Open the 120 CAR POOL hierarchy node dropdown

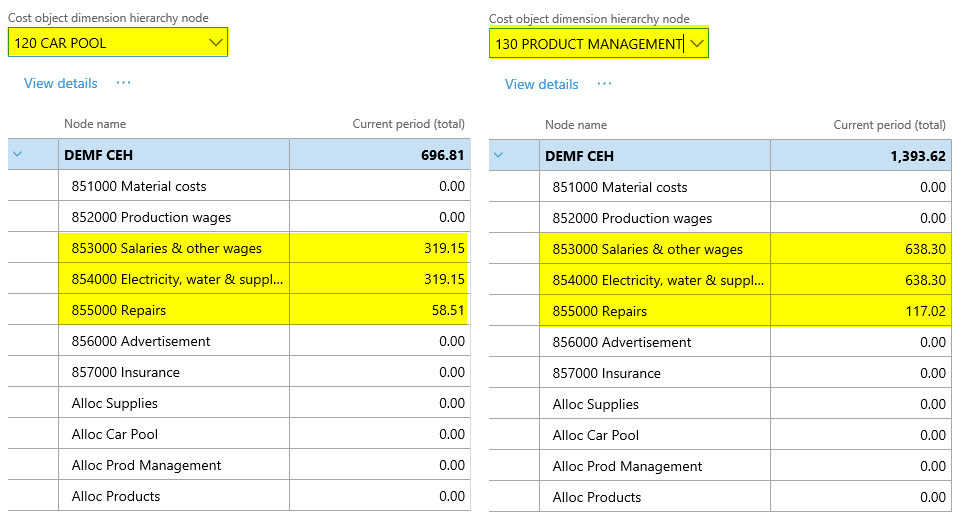coord(215,42)
